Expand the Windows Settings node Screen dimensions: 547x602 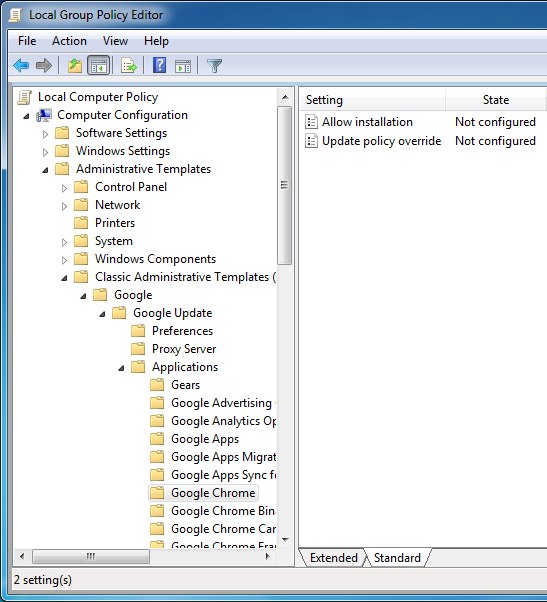(x=45, y=152)
